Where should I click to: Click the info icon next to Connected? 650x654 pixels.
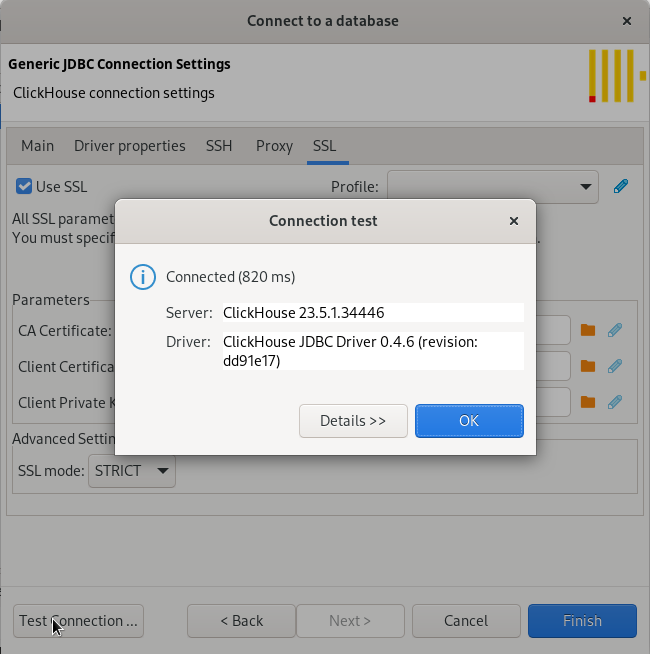pos(143,277)
